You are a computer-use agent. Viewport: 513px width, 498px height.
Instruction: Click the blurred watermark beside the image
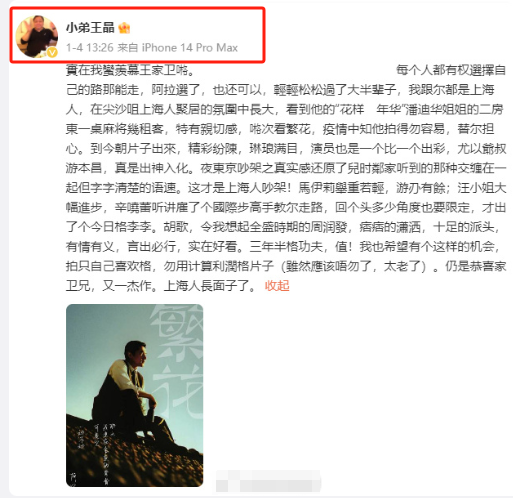(268, 481)
